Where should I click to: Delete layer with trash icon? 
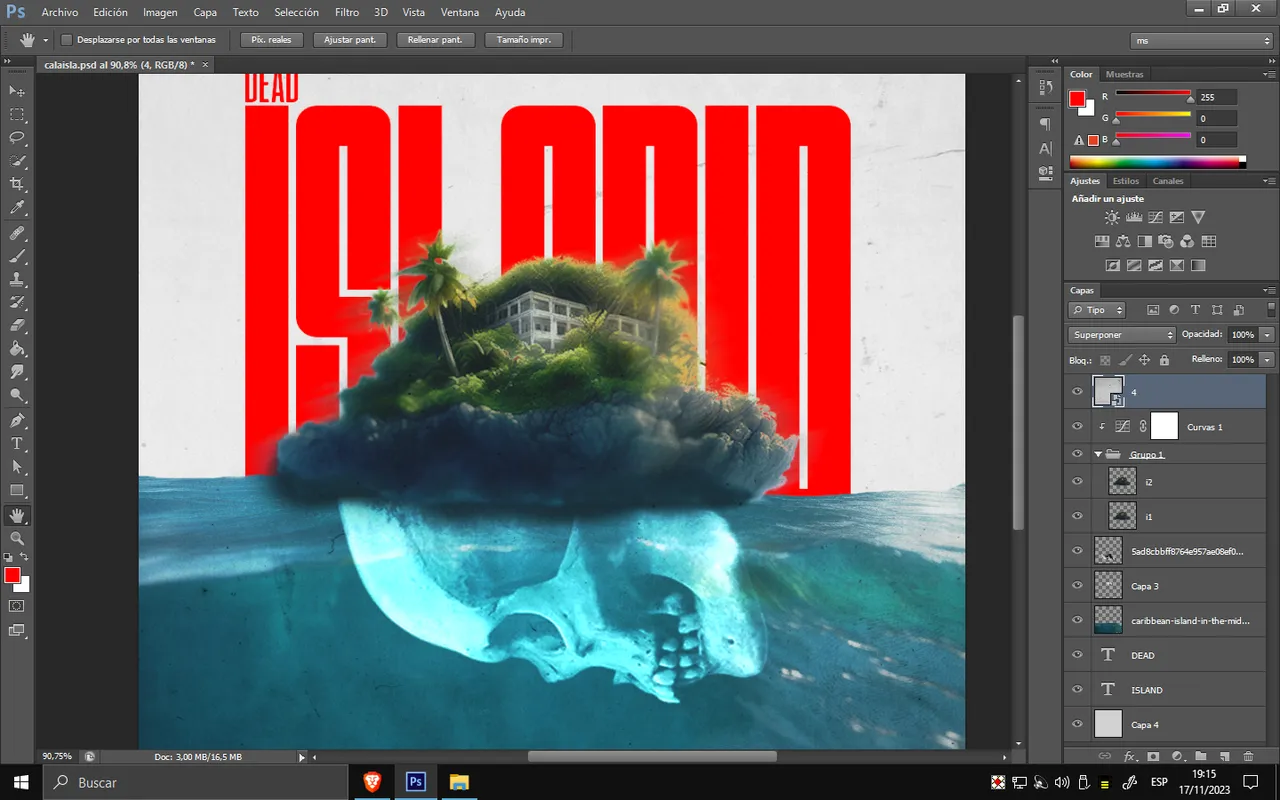(1248, 757)
